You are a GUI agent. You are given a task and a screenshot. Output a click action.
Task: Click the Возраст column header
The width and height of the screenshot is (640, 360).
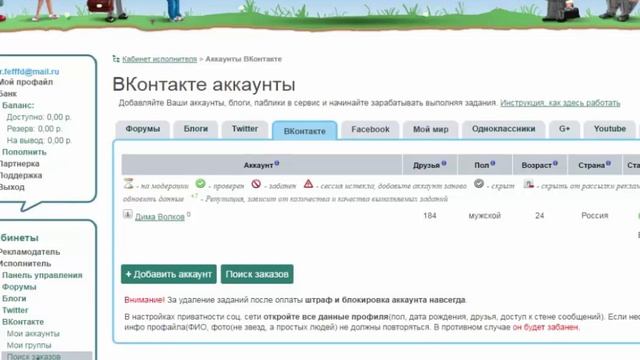pos(540,165)
